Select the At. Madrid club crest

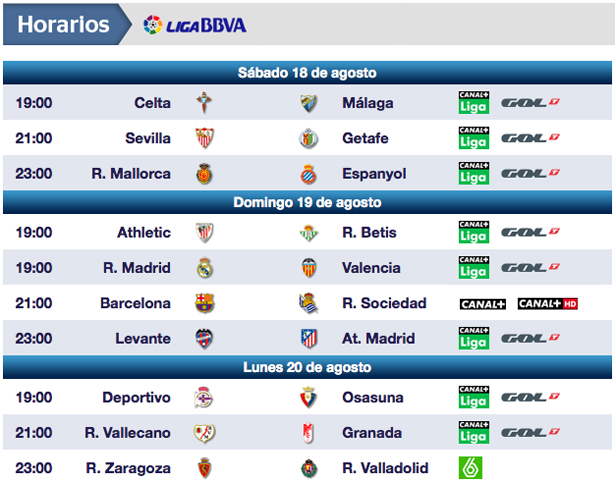[x=308, y=339]
